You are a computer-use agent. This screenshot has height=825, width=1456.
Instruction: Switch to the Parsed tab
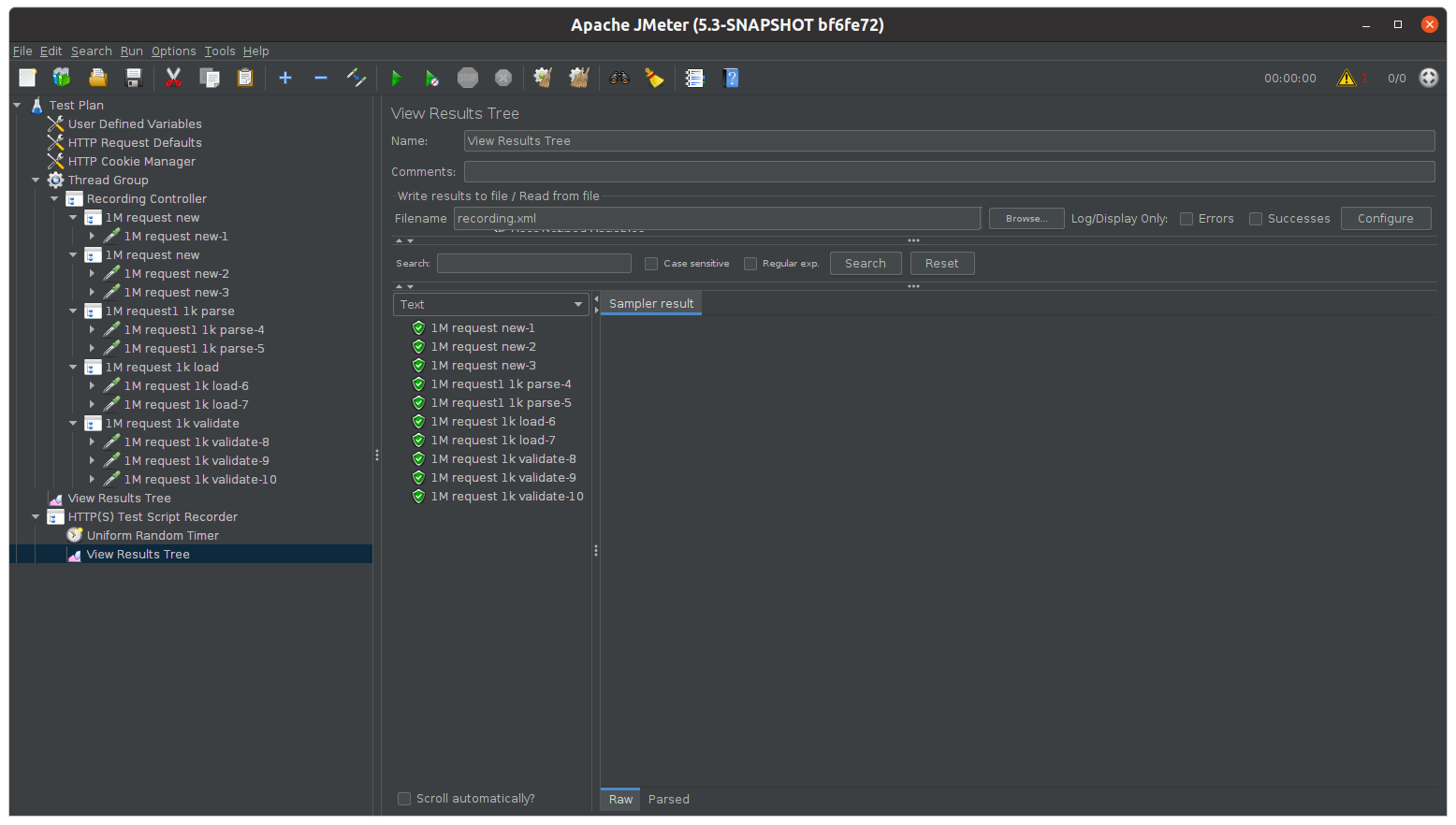pyautogui.click(x=668, y=799)
